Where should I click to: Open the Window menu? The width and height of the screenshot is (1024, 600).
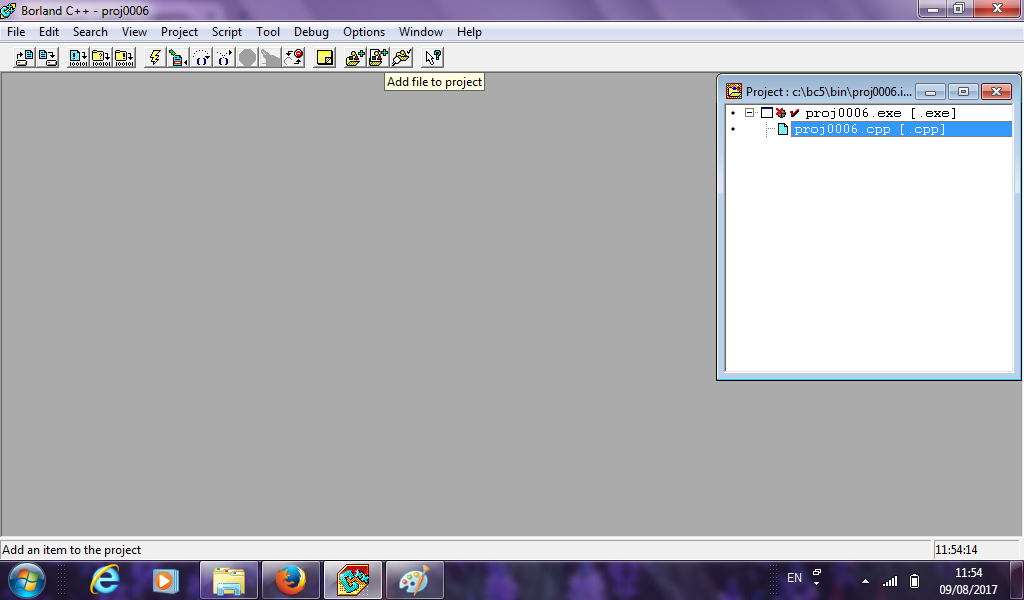point(421,31)
